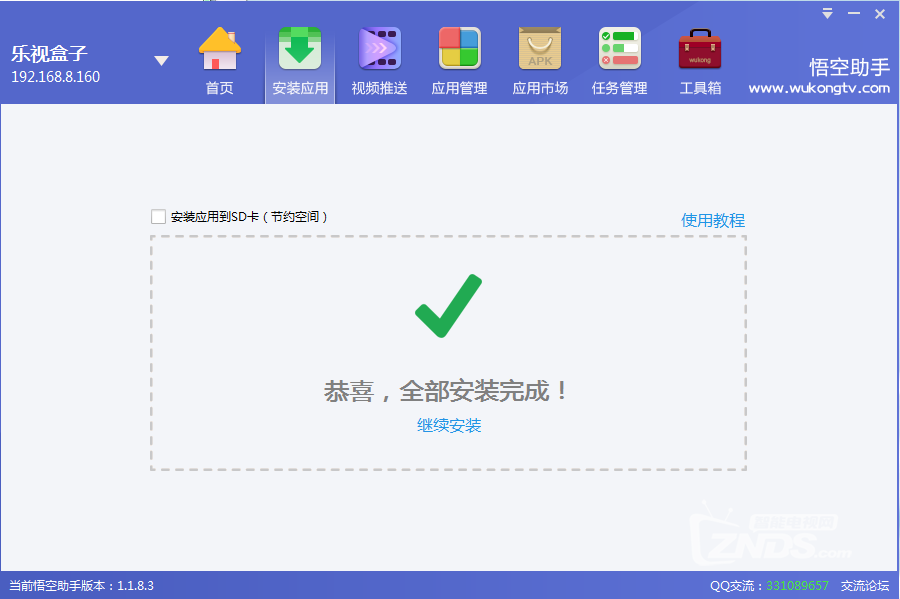Viewport: 900px width, 599px height.
Task: Open the 工具箱 toolbox icon
Action: tap(700, 49)
